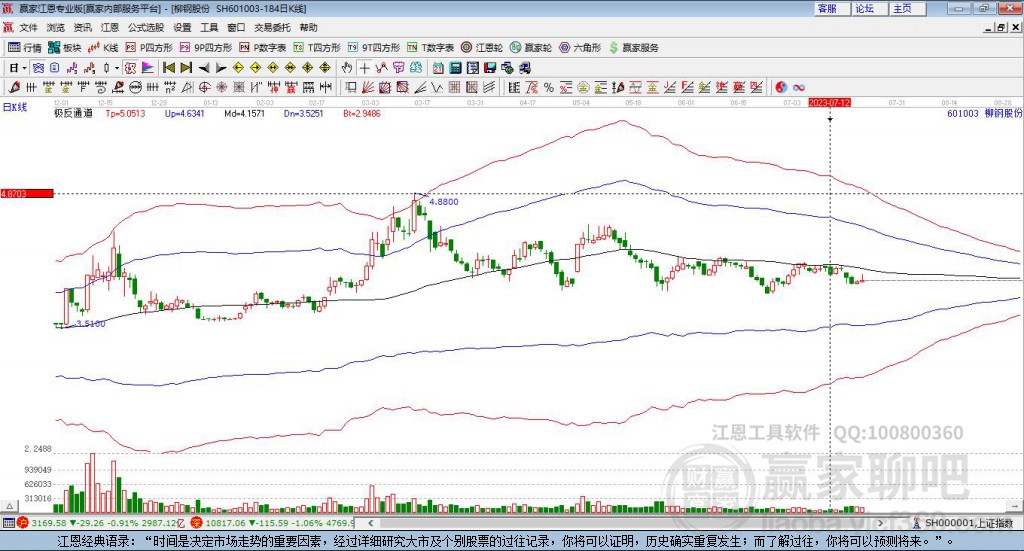Screen dimensions: 1024x551
Task: Select the red crosshair circle target tool
Action: (204, 87)
